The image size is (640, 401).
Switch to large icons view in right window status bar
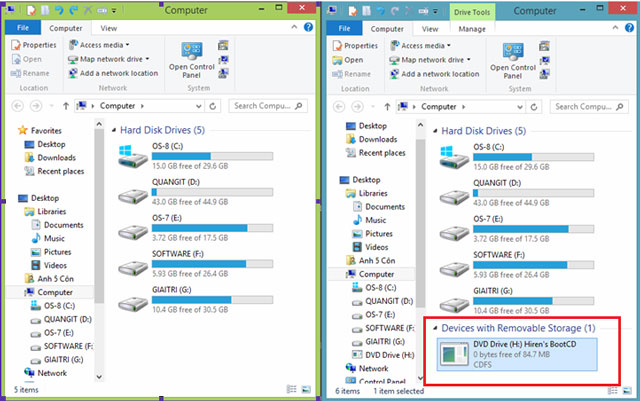(627, 391)
